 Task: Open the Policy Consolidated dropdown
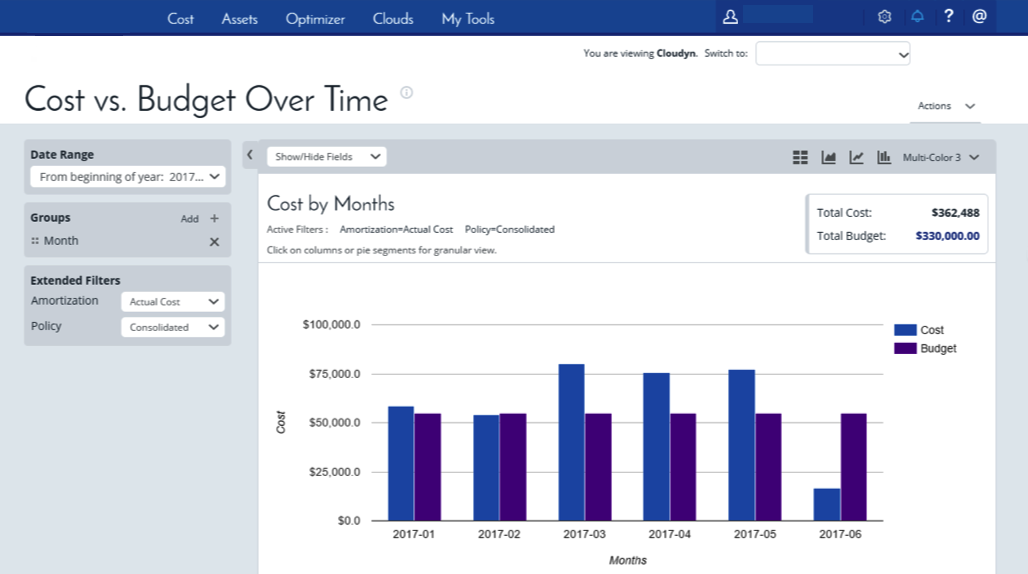(x=173, y=327)
